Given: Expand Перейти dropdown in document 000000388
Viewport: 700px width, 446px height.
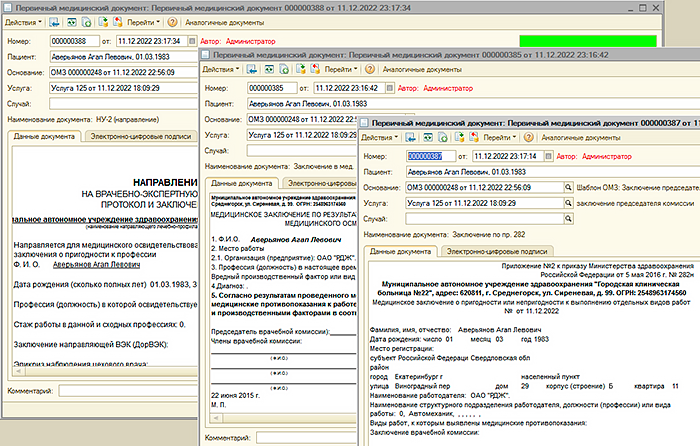Looking at the screenshot, I should pos(142,21).
